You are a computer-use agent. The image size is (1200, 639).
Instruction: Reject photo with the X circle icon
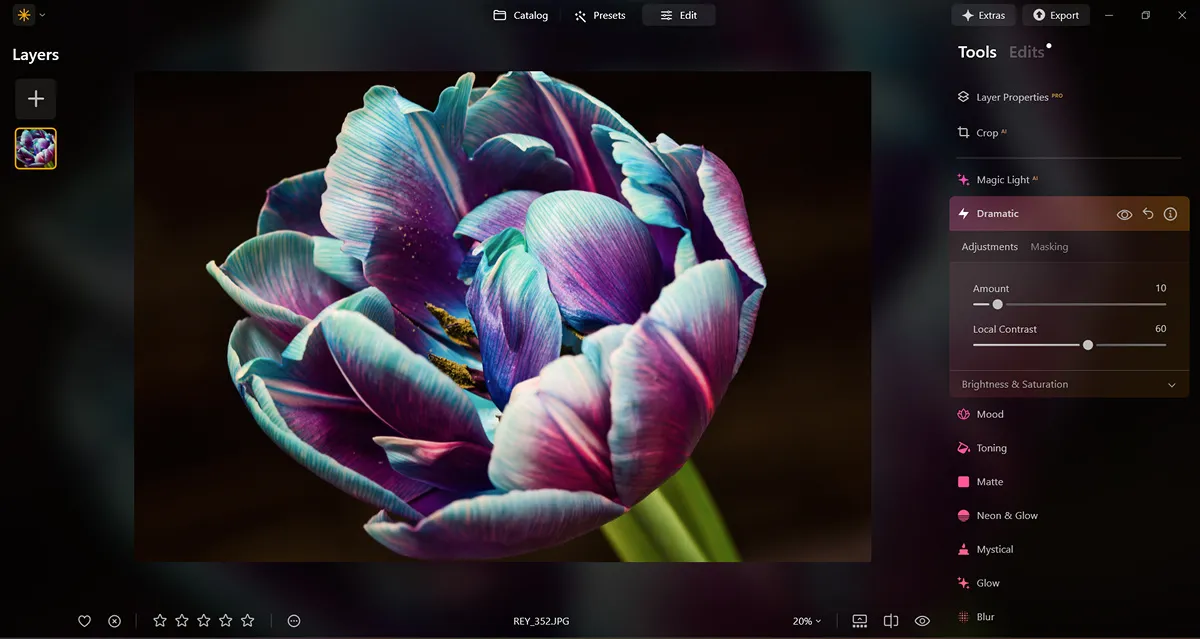pyautogui.click(x=114, y=621)
